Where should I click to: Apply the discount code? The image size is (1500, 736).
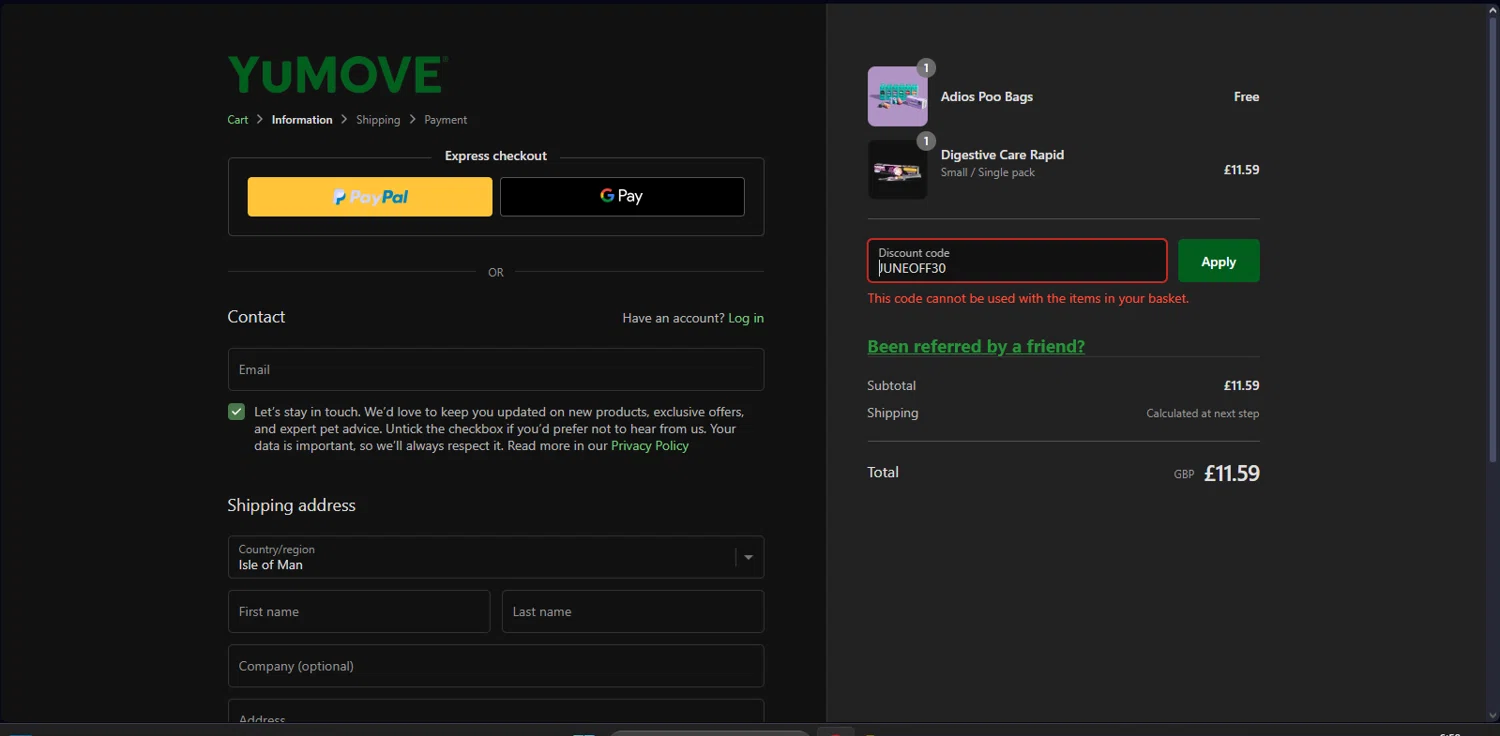(1219, 261)
